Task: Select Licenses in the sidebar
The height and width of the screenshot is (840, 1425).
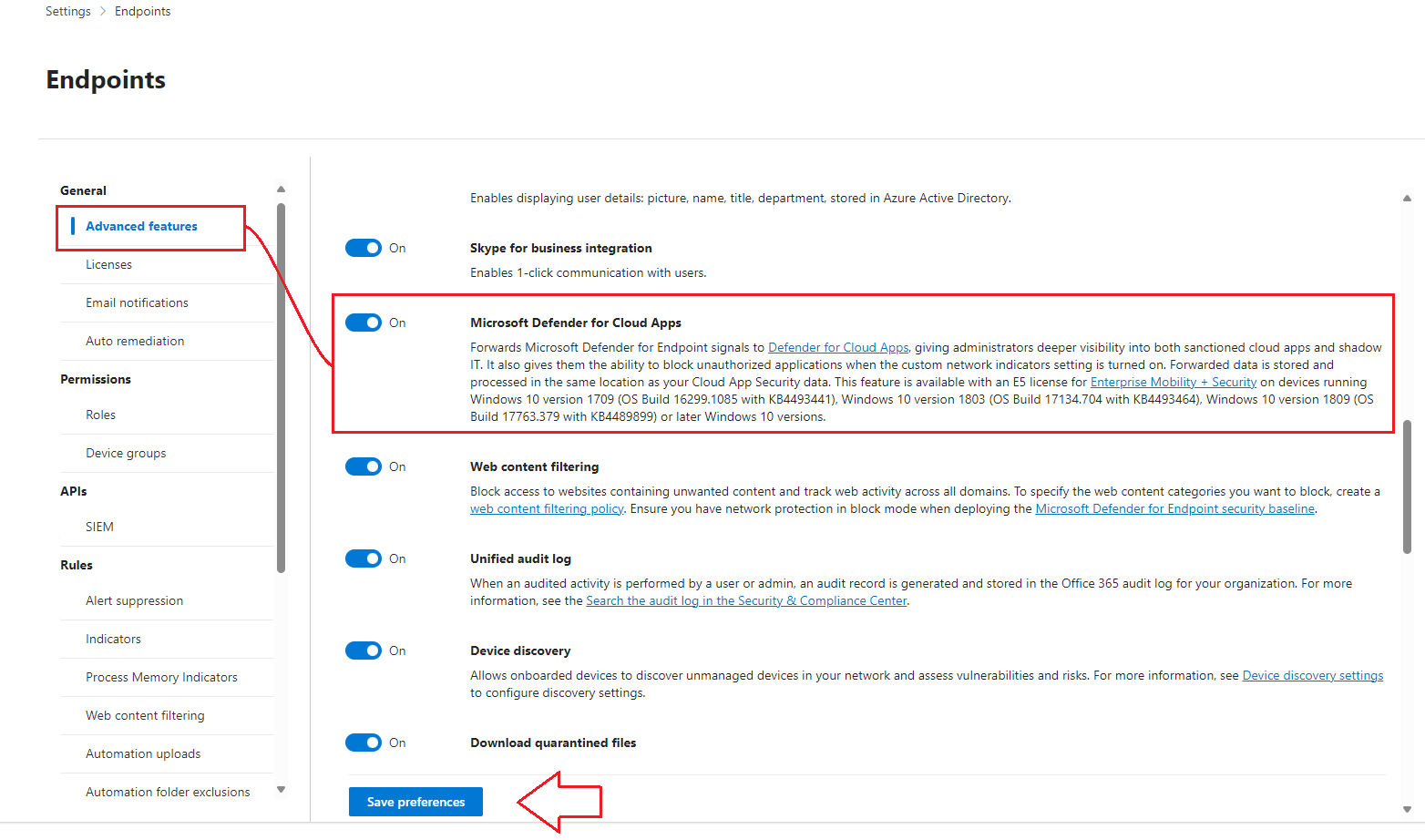Action: (x=108, y=264)
